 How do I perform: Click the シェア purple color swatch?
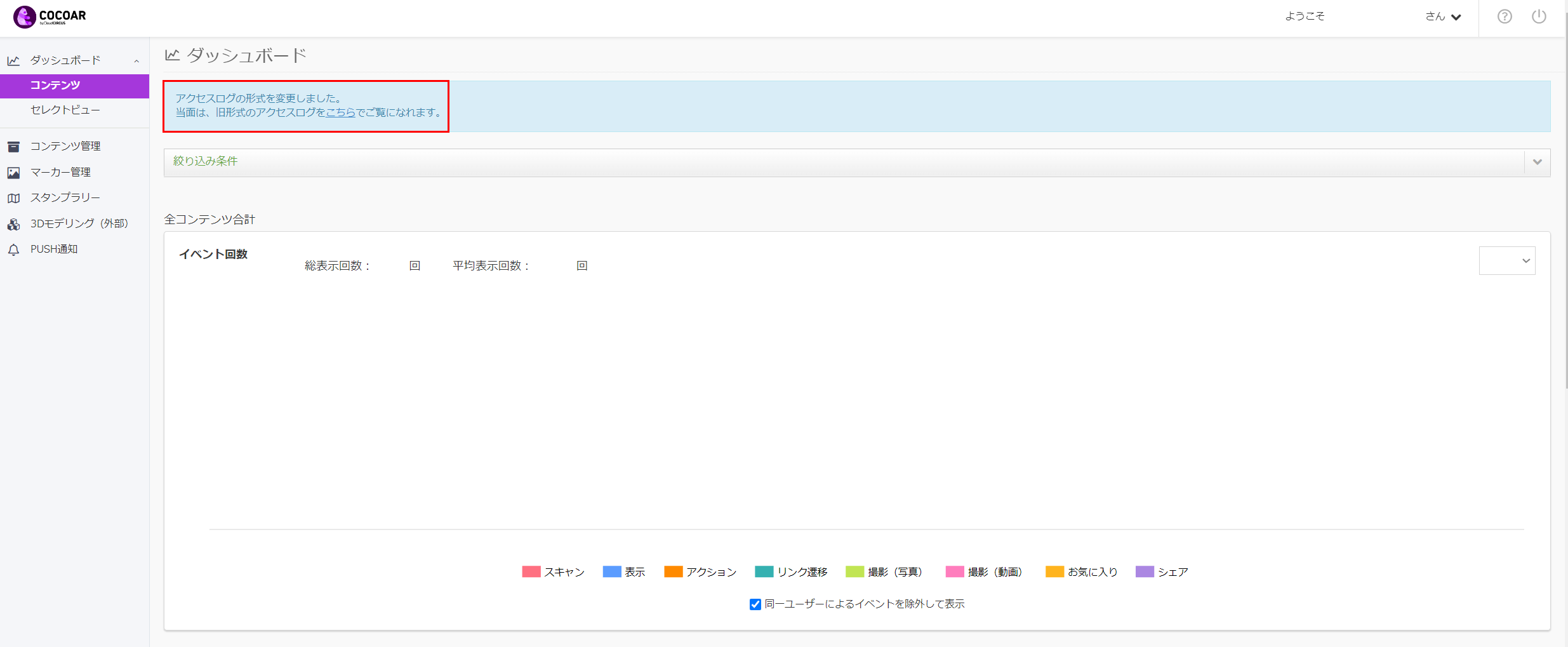[x=1145, y=572]
